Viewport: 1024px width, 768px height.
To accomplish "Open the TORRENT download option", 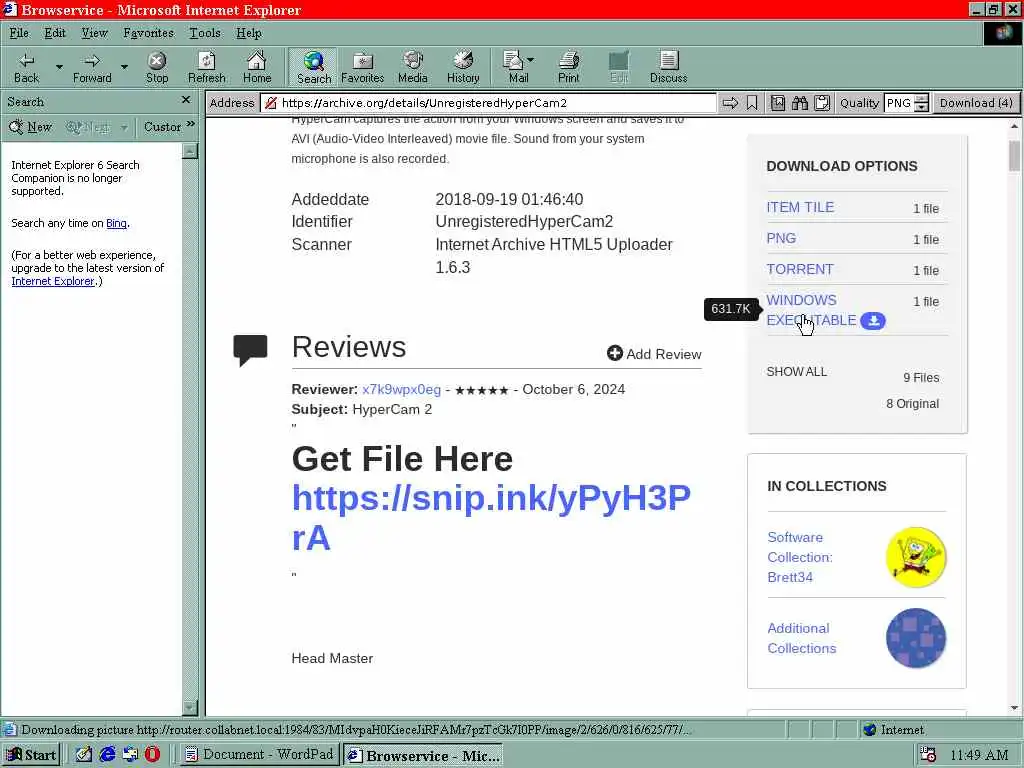I will pos(800,269).
